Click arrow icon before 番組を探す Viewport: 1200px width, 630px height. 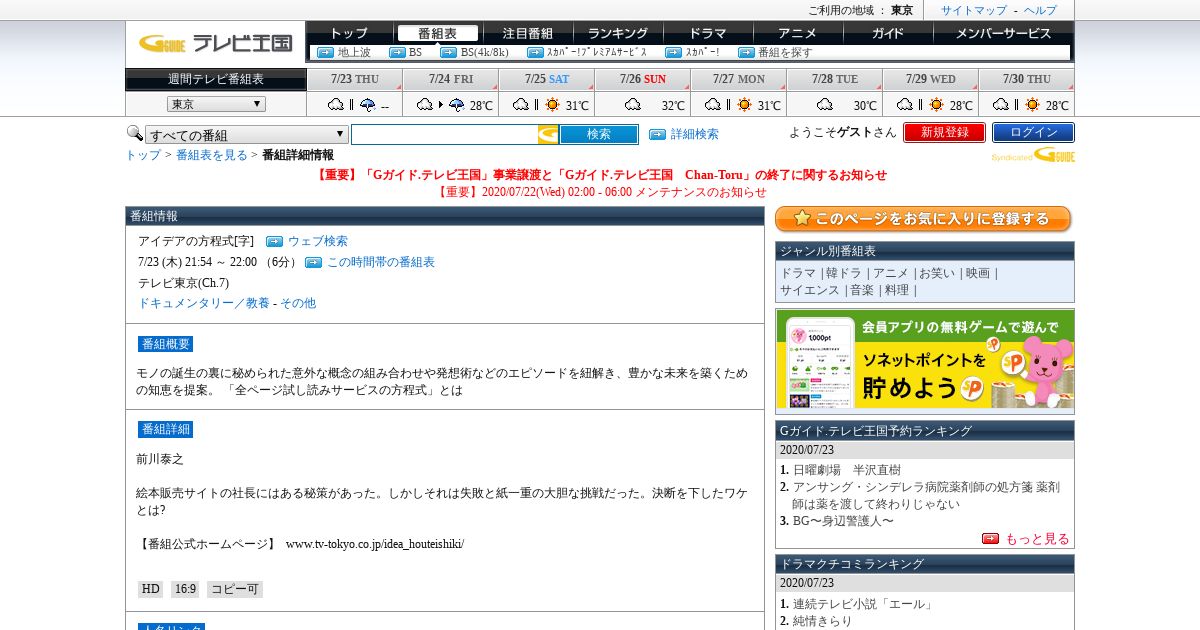coord(746,53)
